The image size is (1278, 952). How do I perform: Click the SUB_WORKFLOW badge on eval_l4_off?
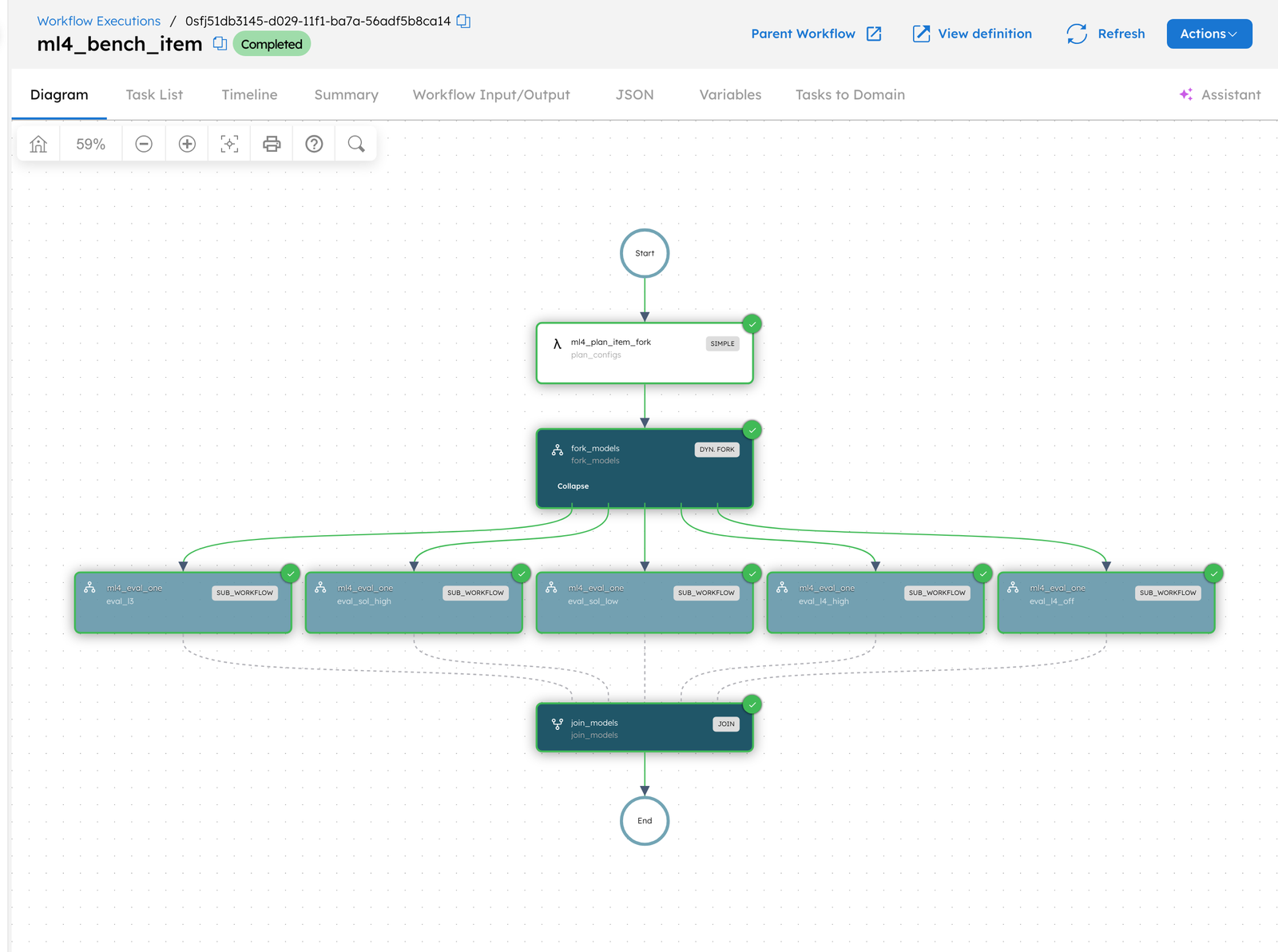(x=1168, y=593)
